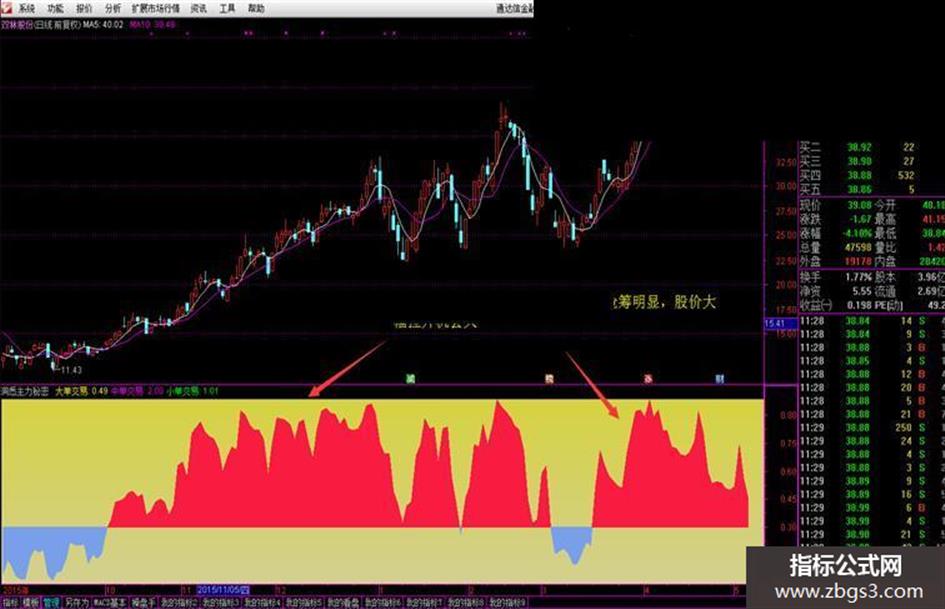Click the 换手 value 1.77%

[x=858, y=277]
